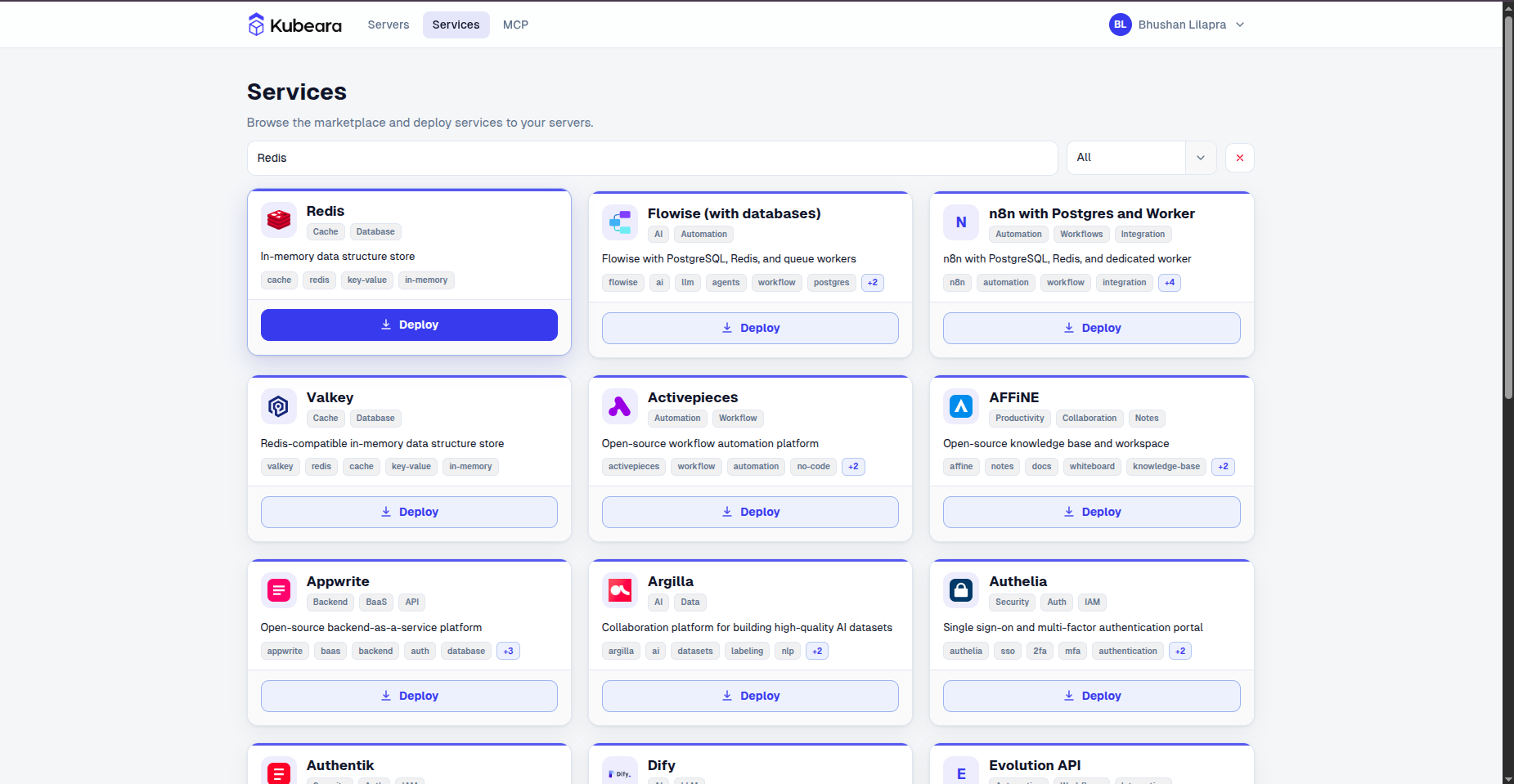Deploy the Argilla service
Screen dimensions: 1514x784
[750, 696]
